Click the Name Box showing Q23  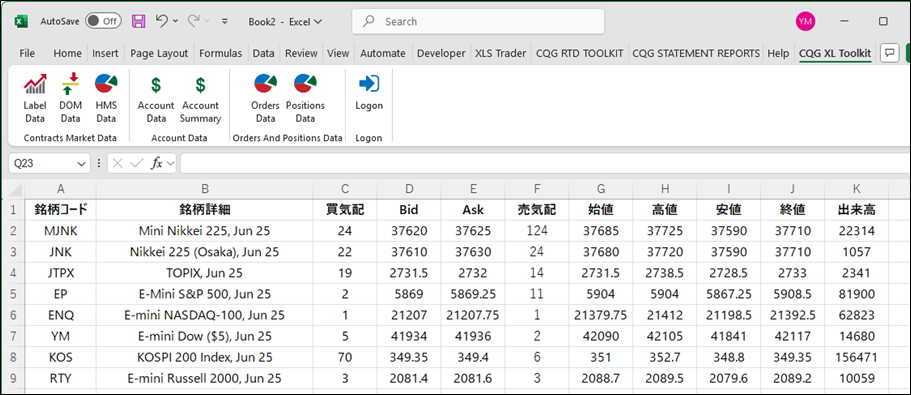click(42, 163)
